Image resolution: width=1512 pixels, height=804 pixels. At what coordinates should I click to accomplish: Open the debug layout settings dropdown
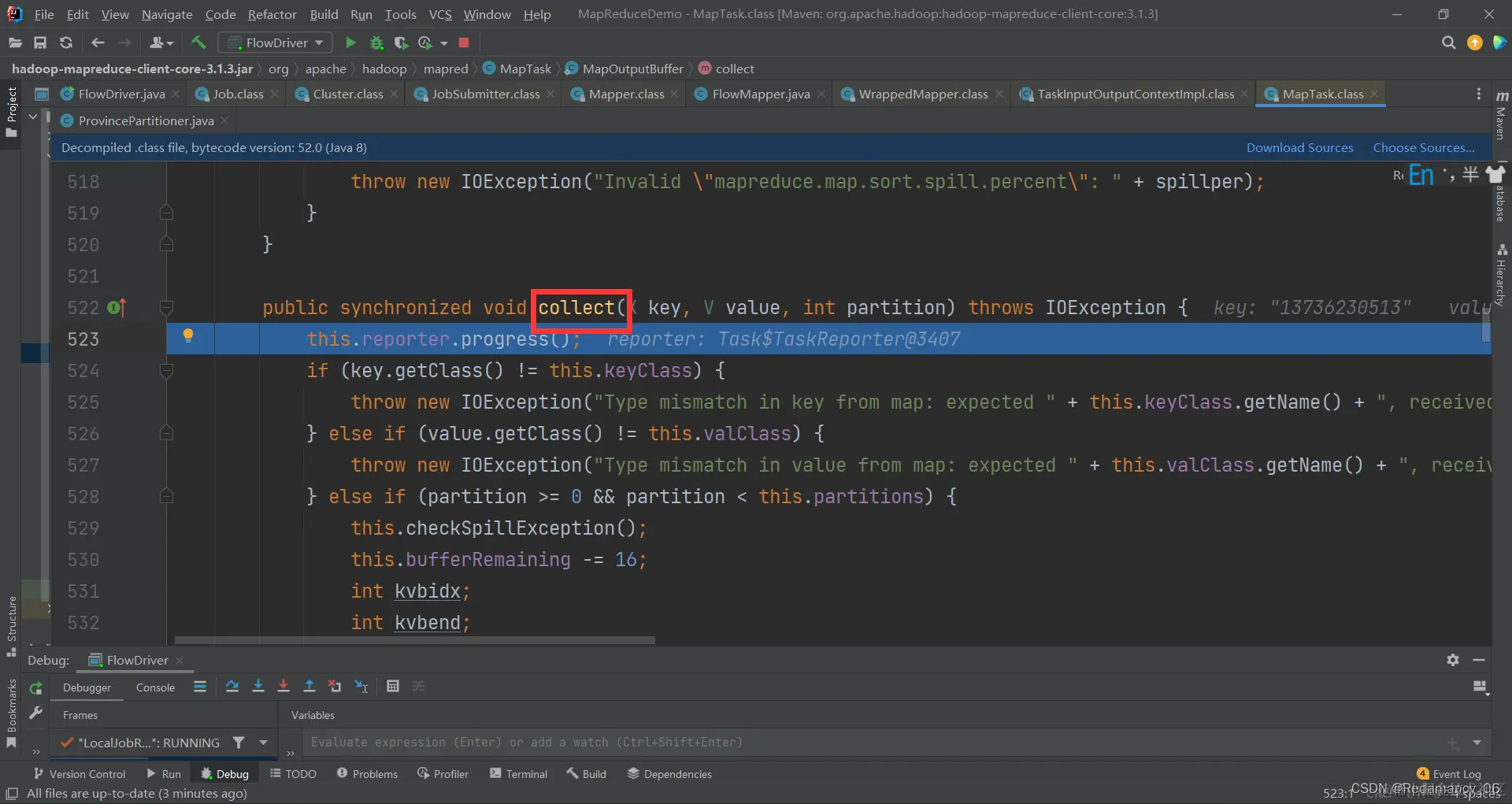(x=1480, y=687)
